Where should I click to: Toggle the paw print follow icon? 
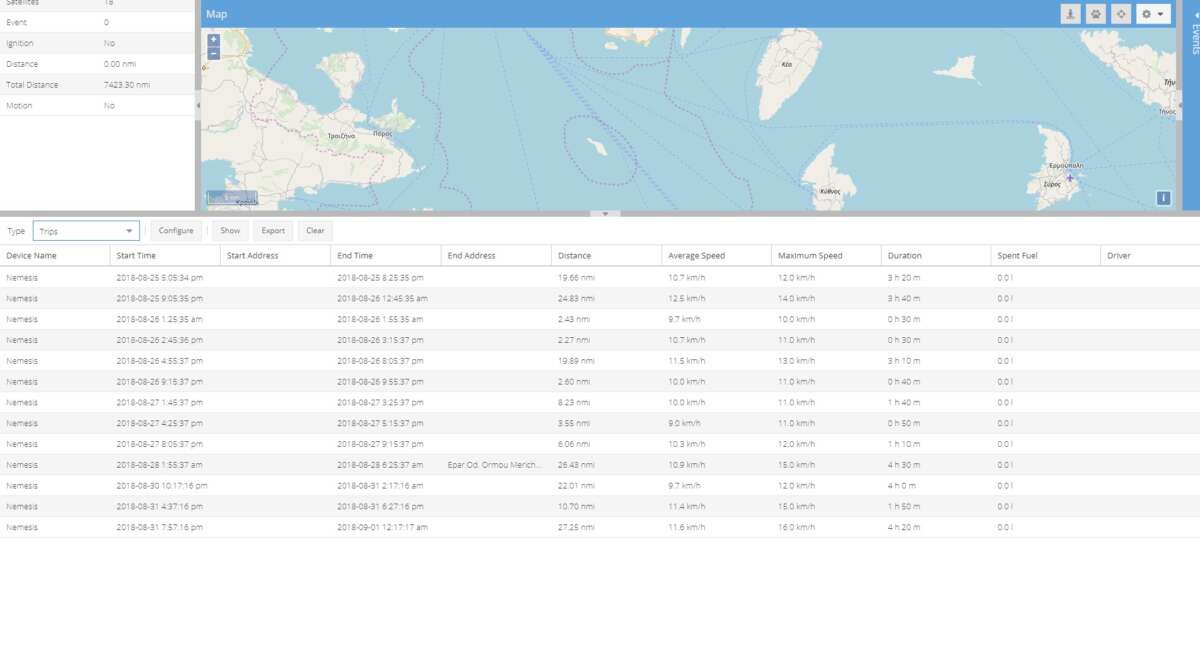(x=1096, y=14)
